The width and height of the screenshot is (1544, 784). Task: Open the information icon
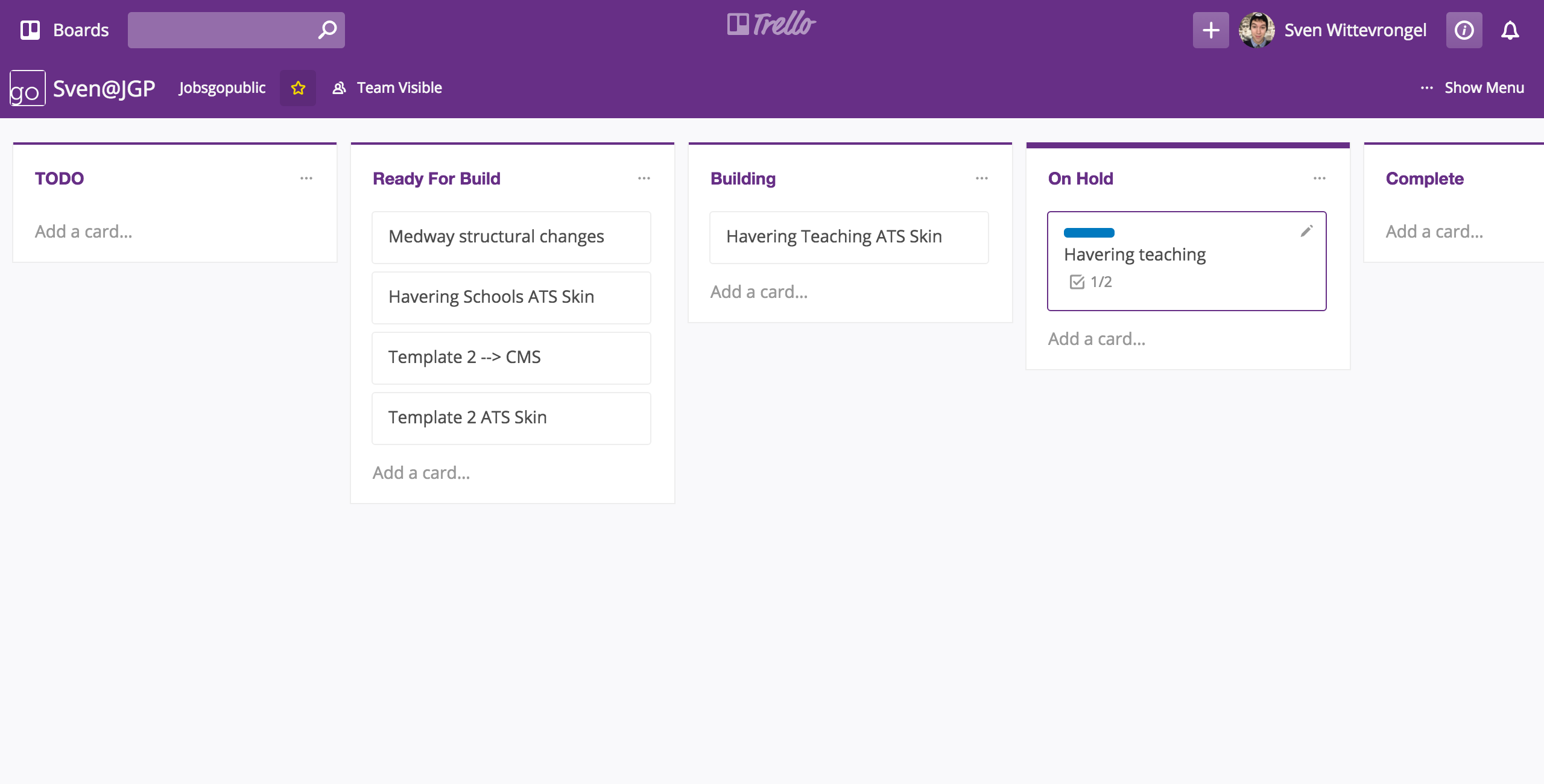tap(1464, 30)
